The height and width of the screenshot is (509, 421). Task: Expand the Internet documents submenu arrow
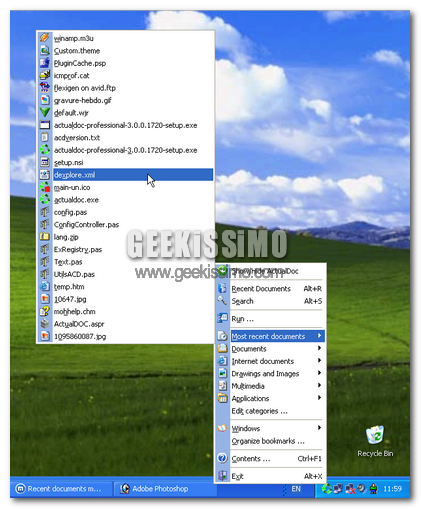(319, 360)
